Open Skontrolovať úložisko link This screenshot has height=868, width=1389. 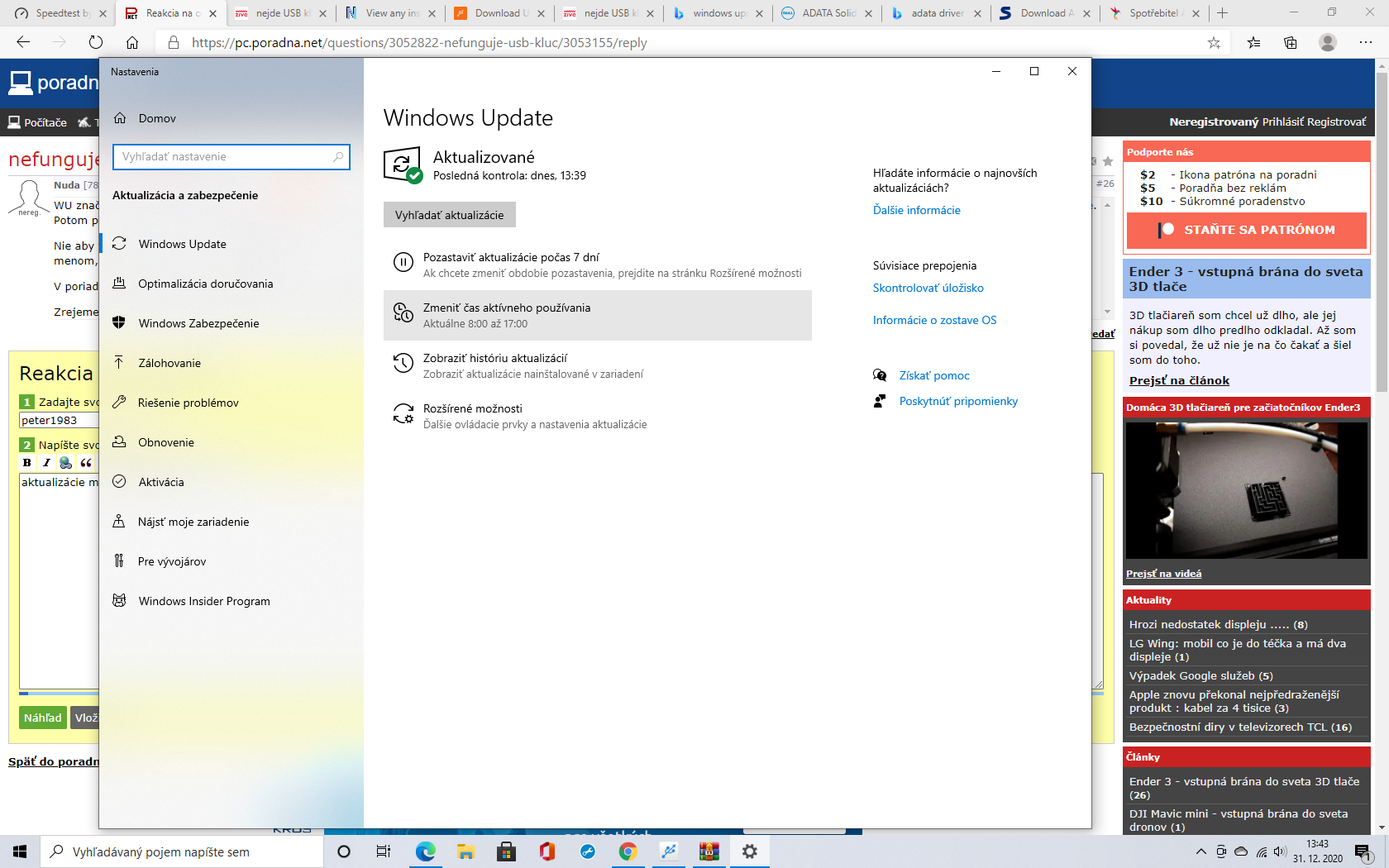pyautogui.click(x=928, y=288)
